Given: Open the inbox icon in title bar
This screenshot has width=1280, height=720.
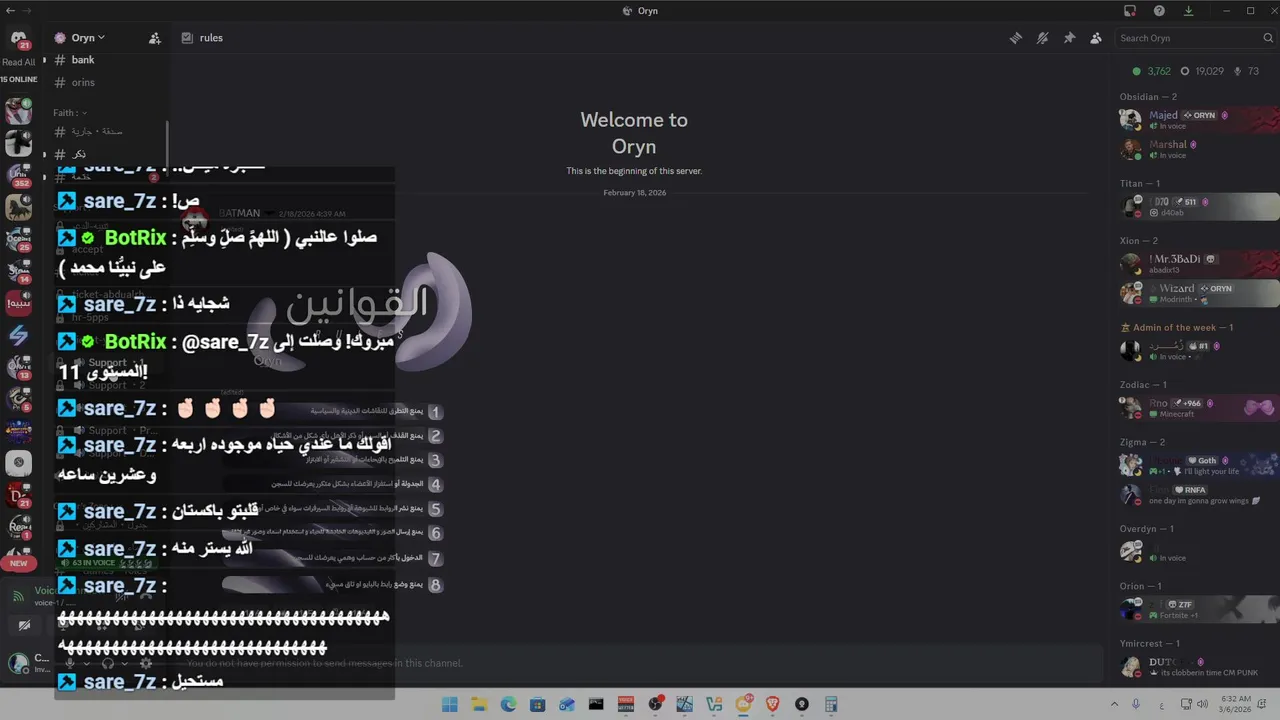Looking at the screenshot, I should 1130,11.
